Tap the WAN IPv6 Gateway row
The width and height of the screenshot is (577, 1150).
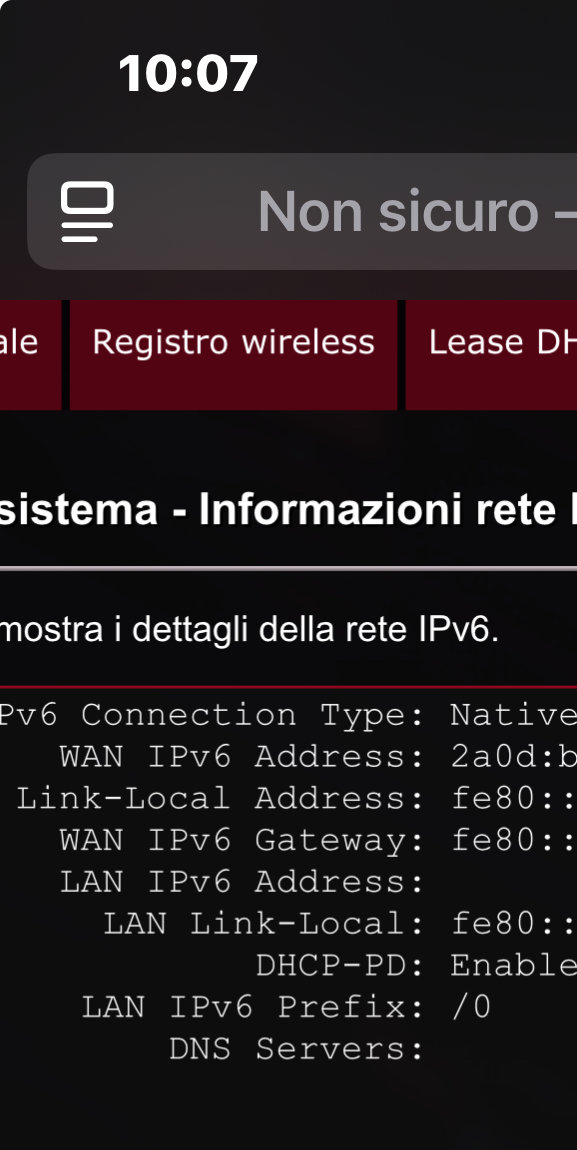click(x=318, y=840)
